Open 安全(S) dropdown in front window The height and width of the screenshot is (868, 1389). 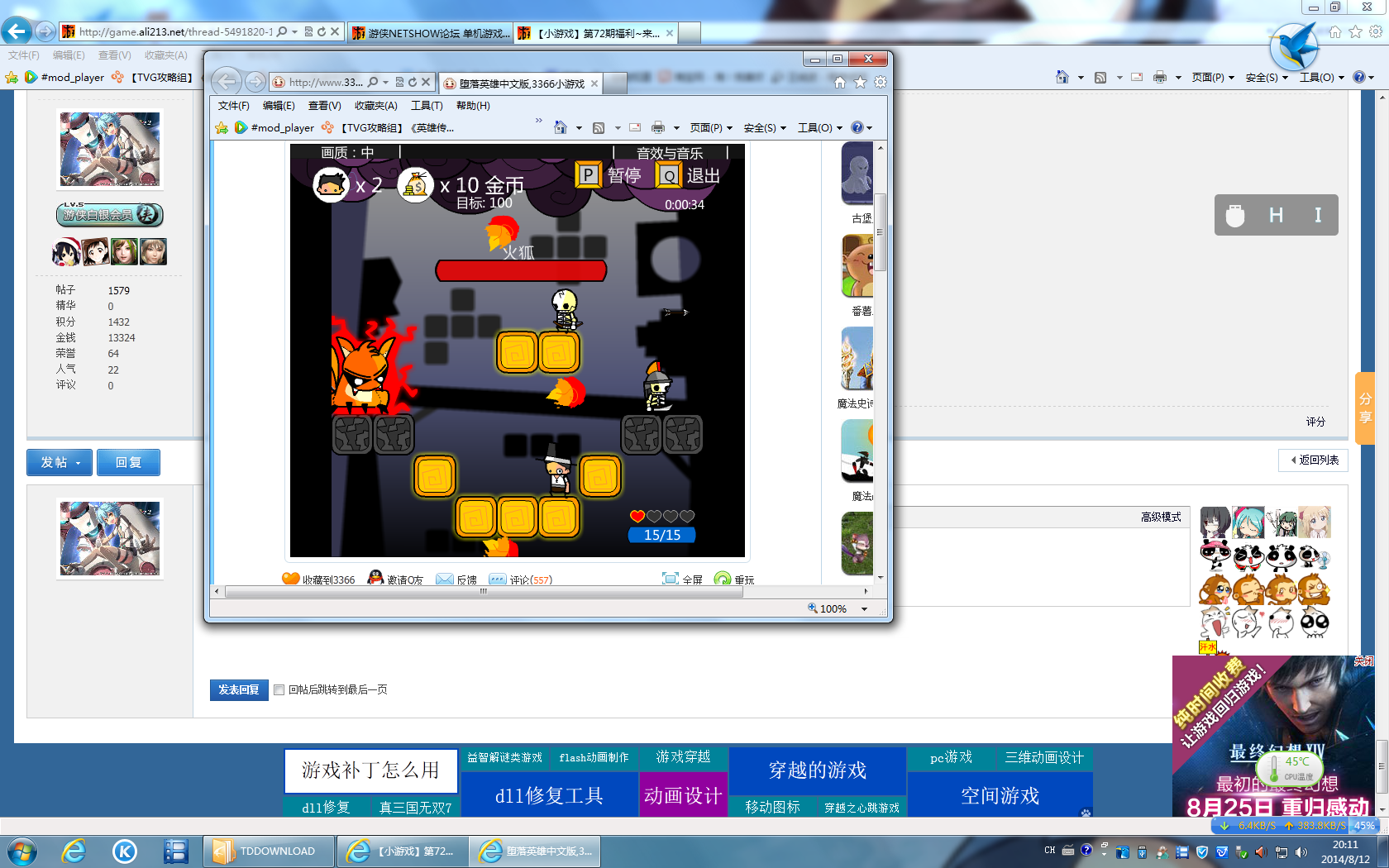click(764, 127)
